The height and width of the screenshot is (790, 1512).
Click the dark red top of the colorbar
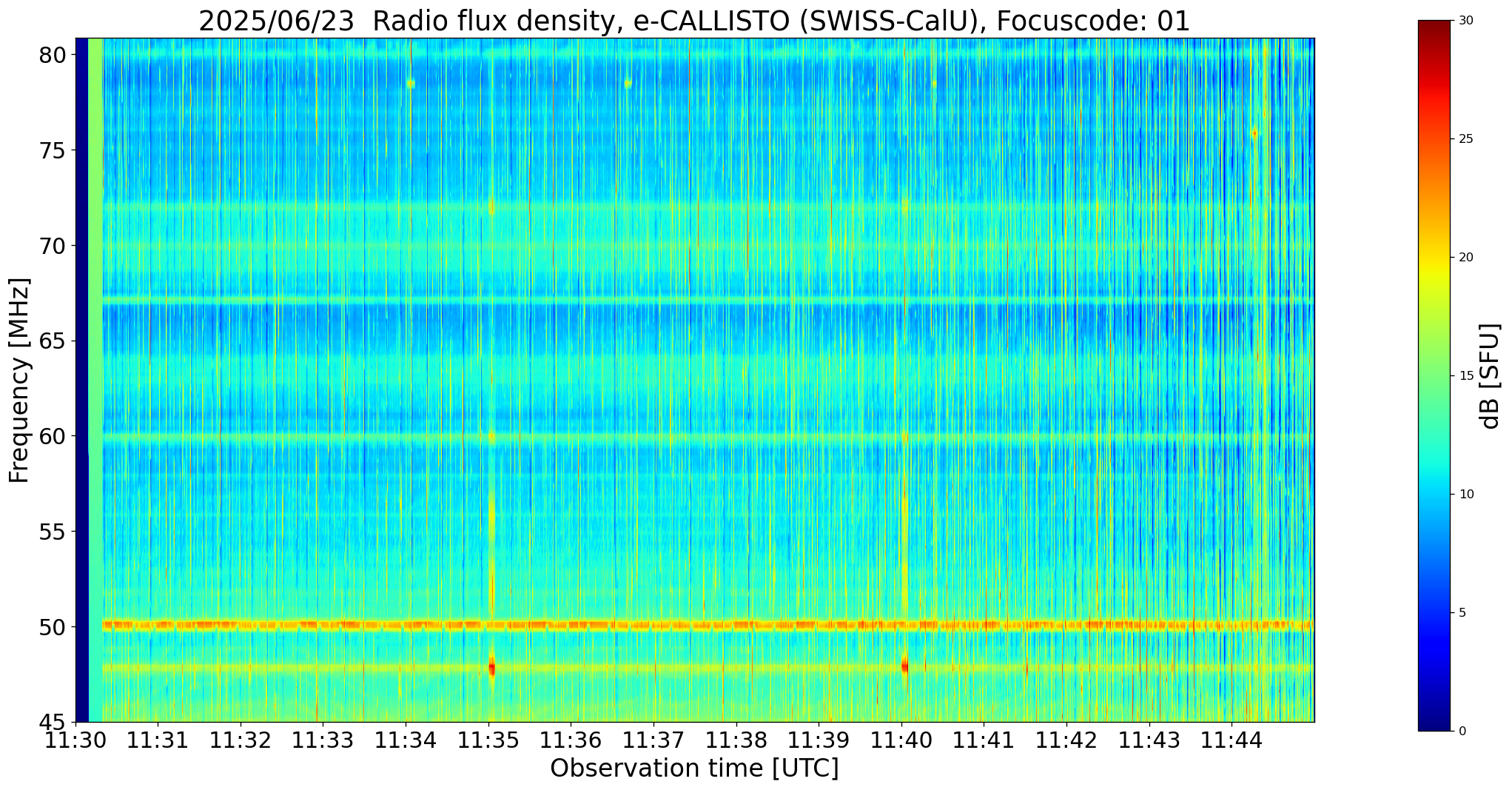tap(1434, 30)
